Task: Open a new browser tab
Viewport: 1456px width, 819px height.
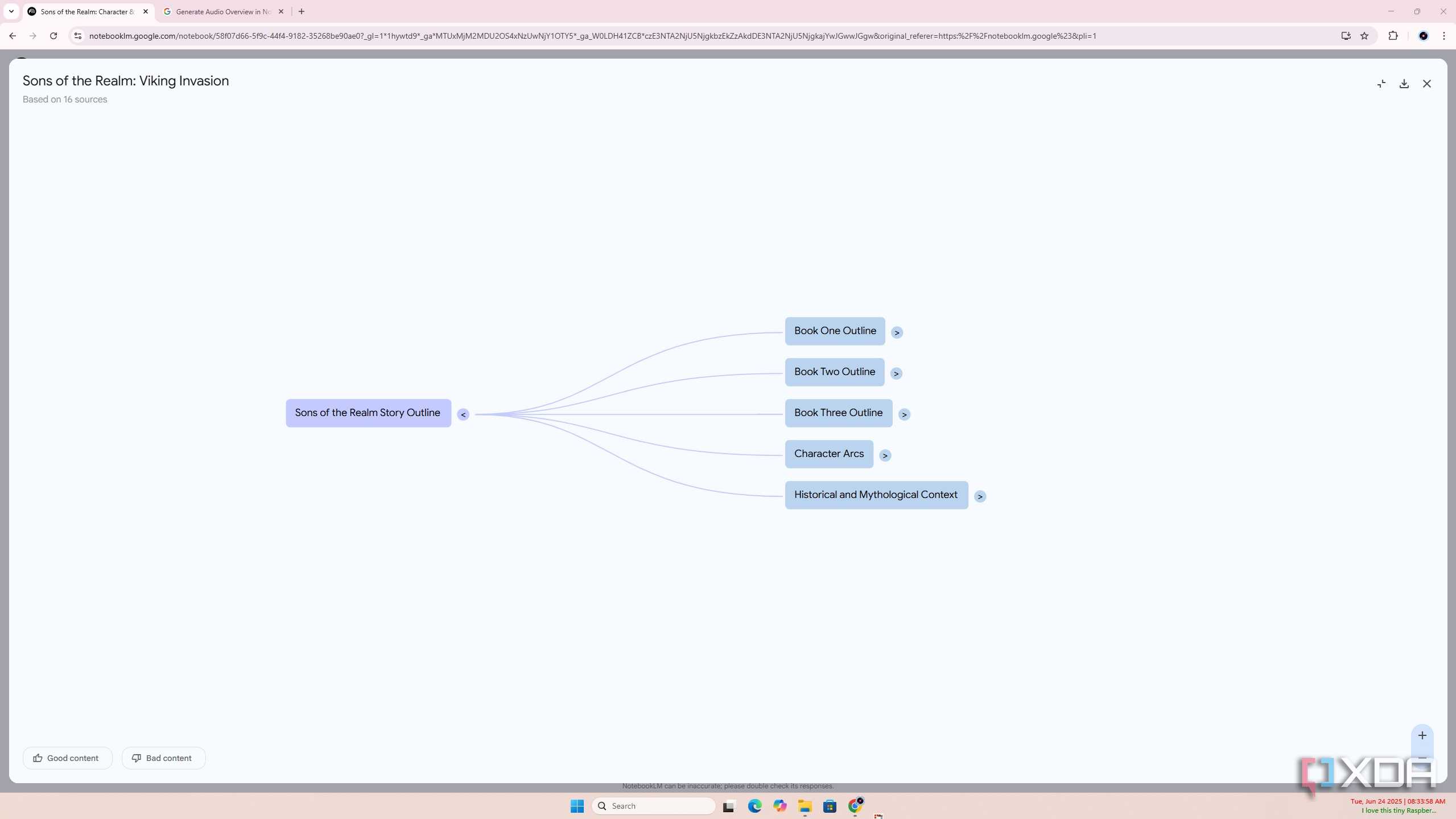Action: [x=302, y=11]
